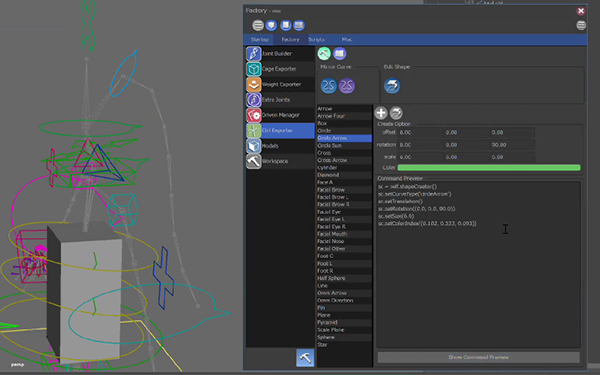Select 'Arrow Four' in the shape list
The height and width of the screenshot is (375, 600).
344,116
